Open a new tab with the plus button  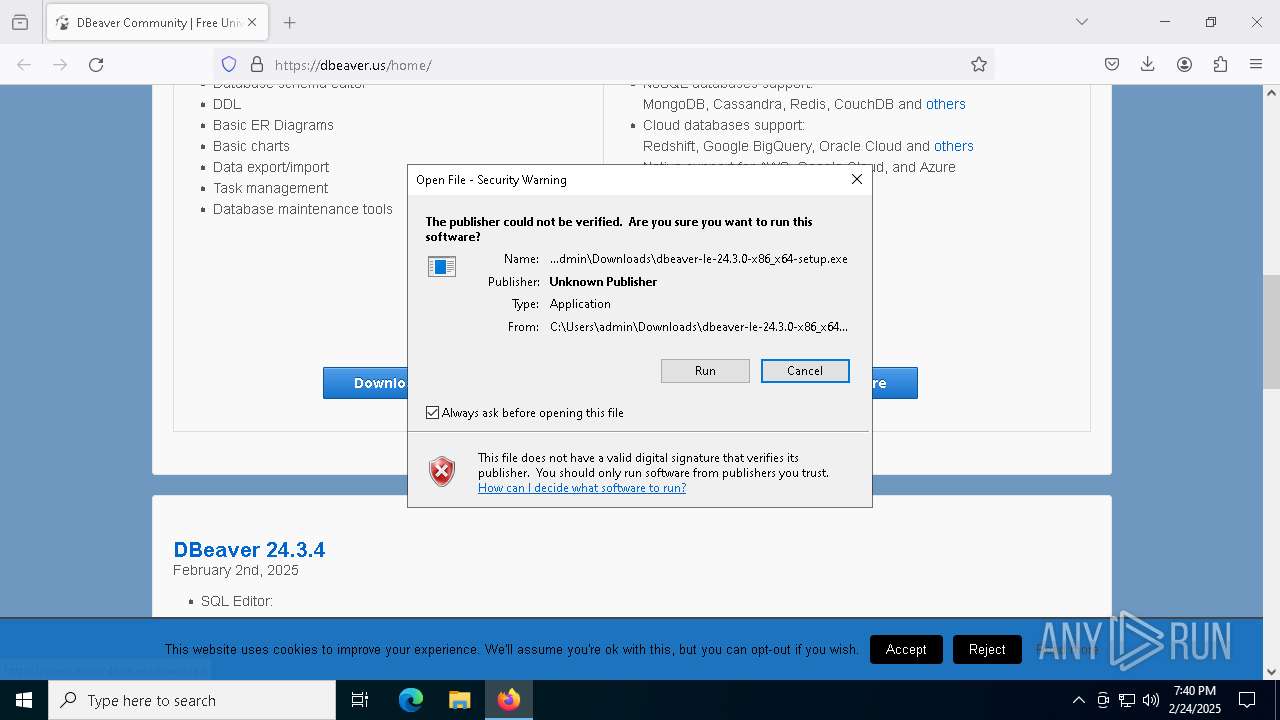tap(289, 22)
